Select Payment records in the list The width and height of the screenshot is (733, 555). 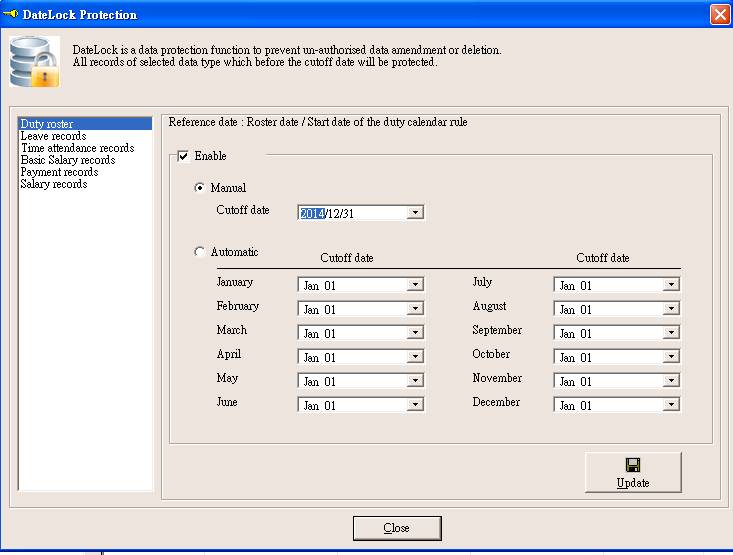click(x=85, y=172)
